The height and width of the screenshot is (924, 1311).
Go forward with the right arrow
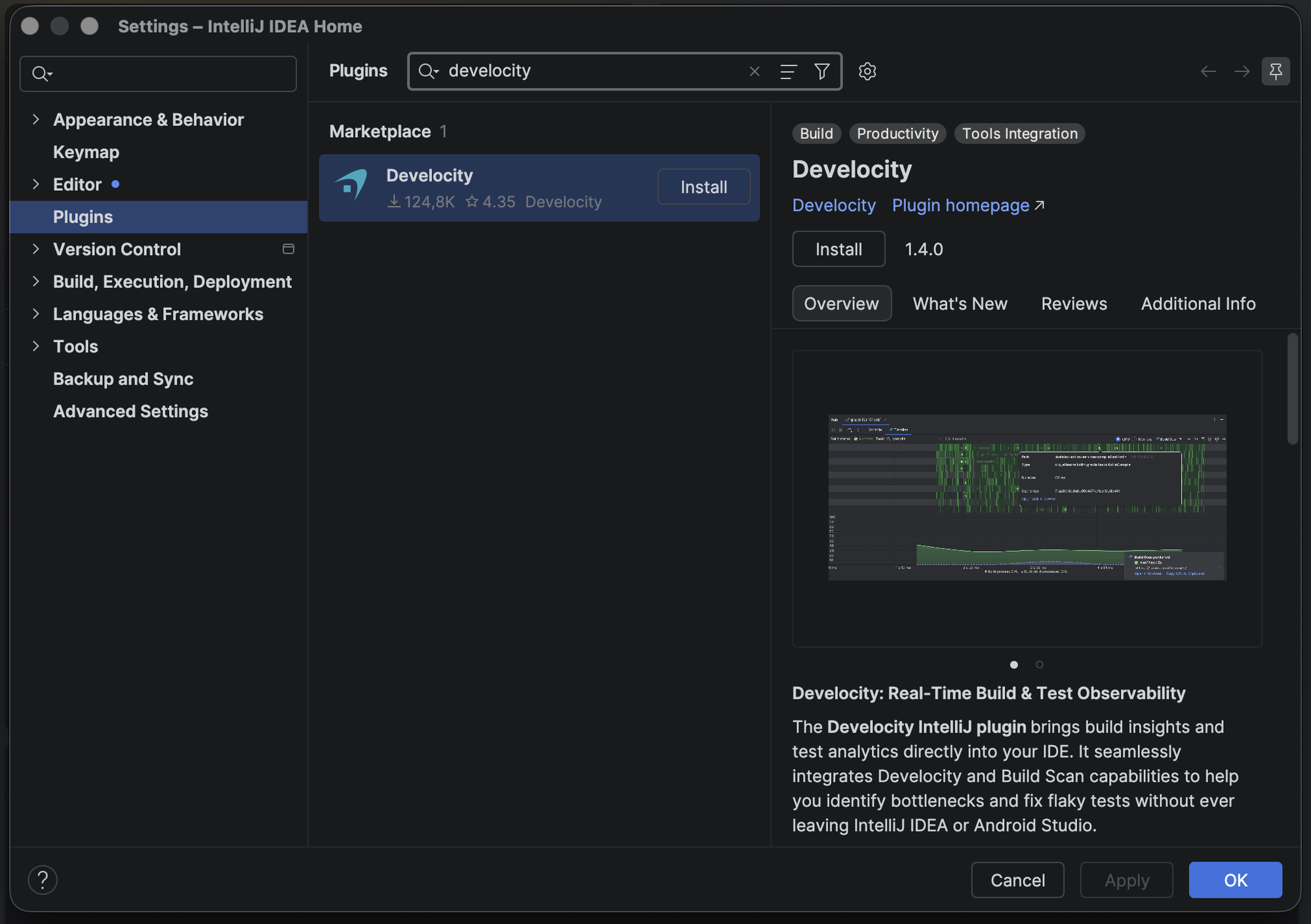pyautogui.click(x=1242, y=71)
